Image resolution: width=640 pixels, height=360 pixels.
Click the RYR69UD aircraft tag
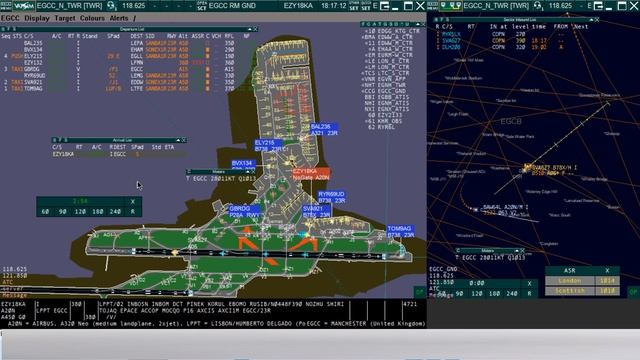coord(331,198)
